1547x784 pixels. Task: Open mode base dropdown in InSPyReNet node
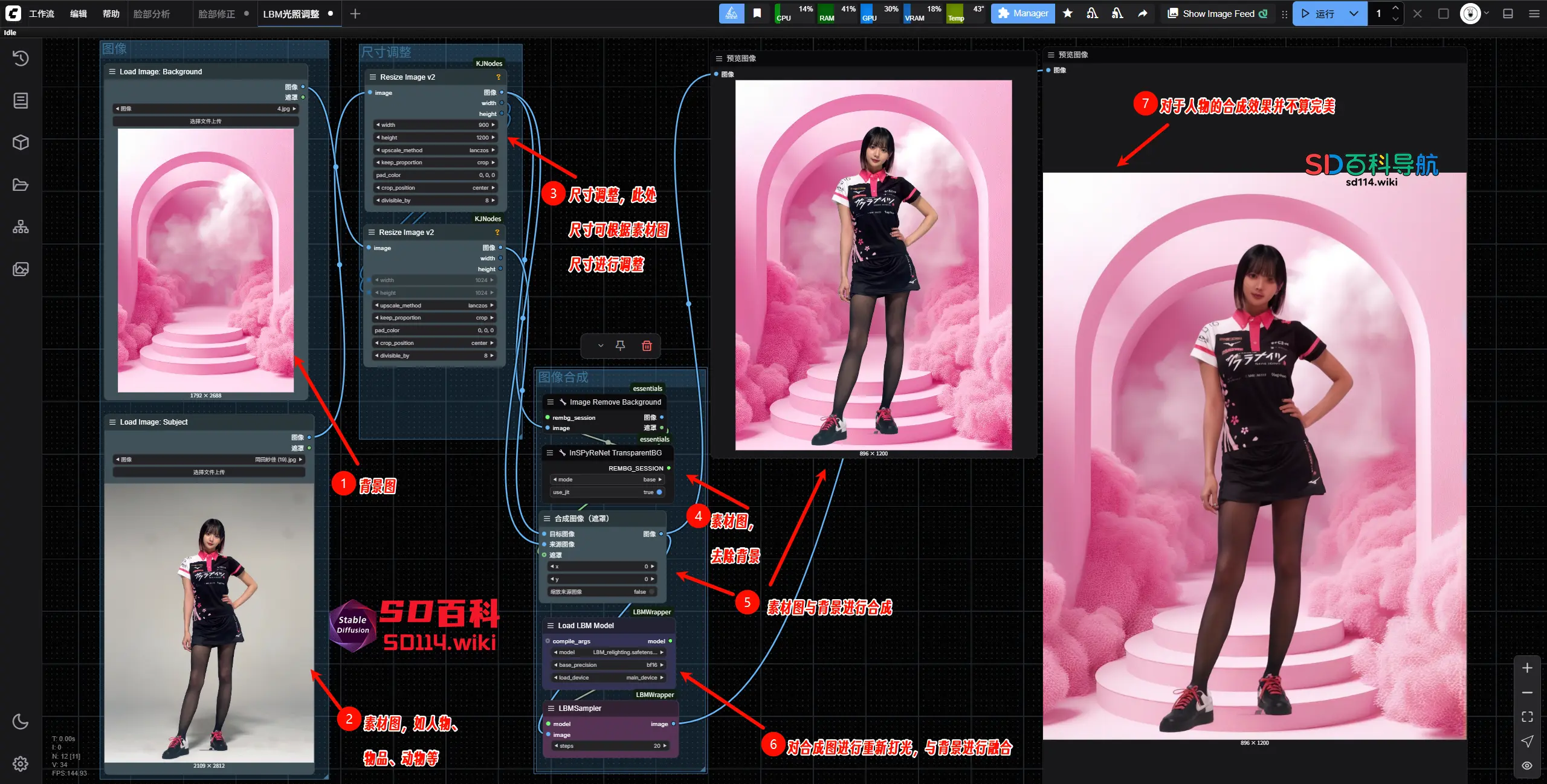[x=607, y=480]
